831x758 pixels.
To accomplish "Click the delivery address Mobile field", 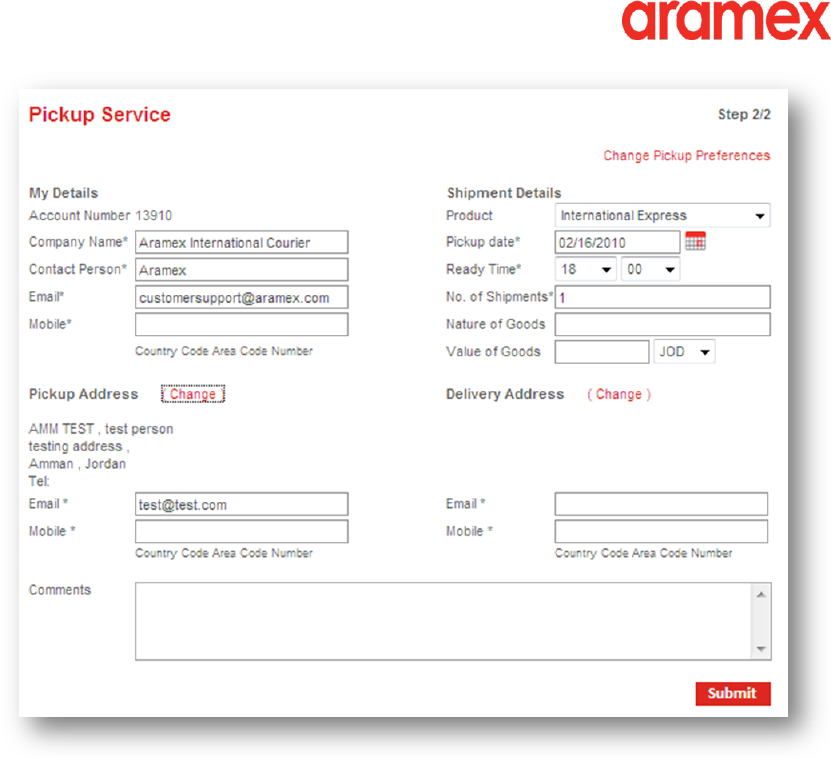I will (661, 531).
